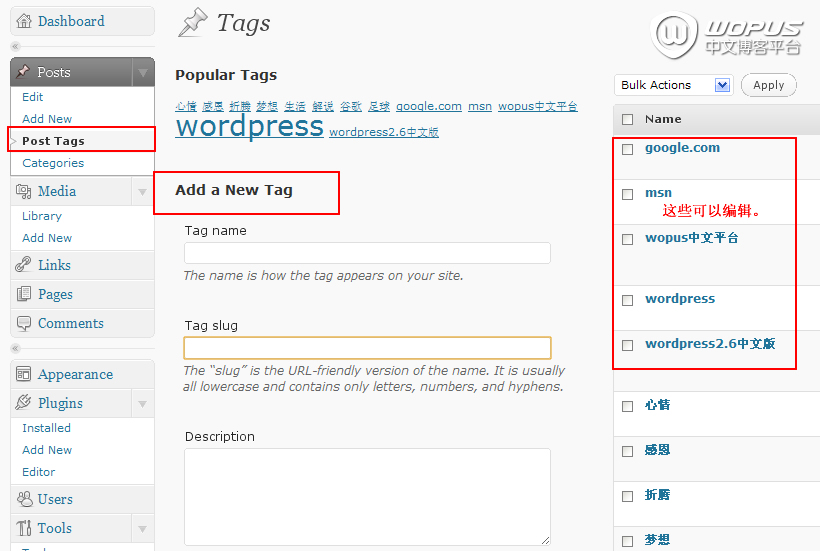Click the Links chain icon

23,265
